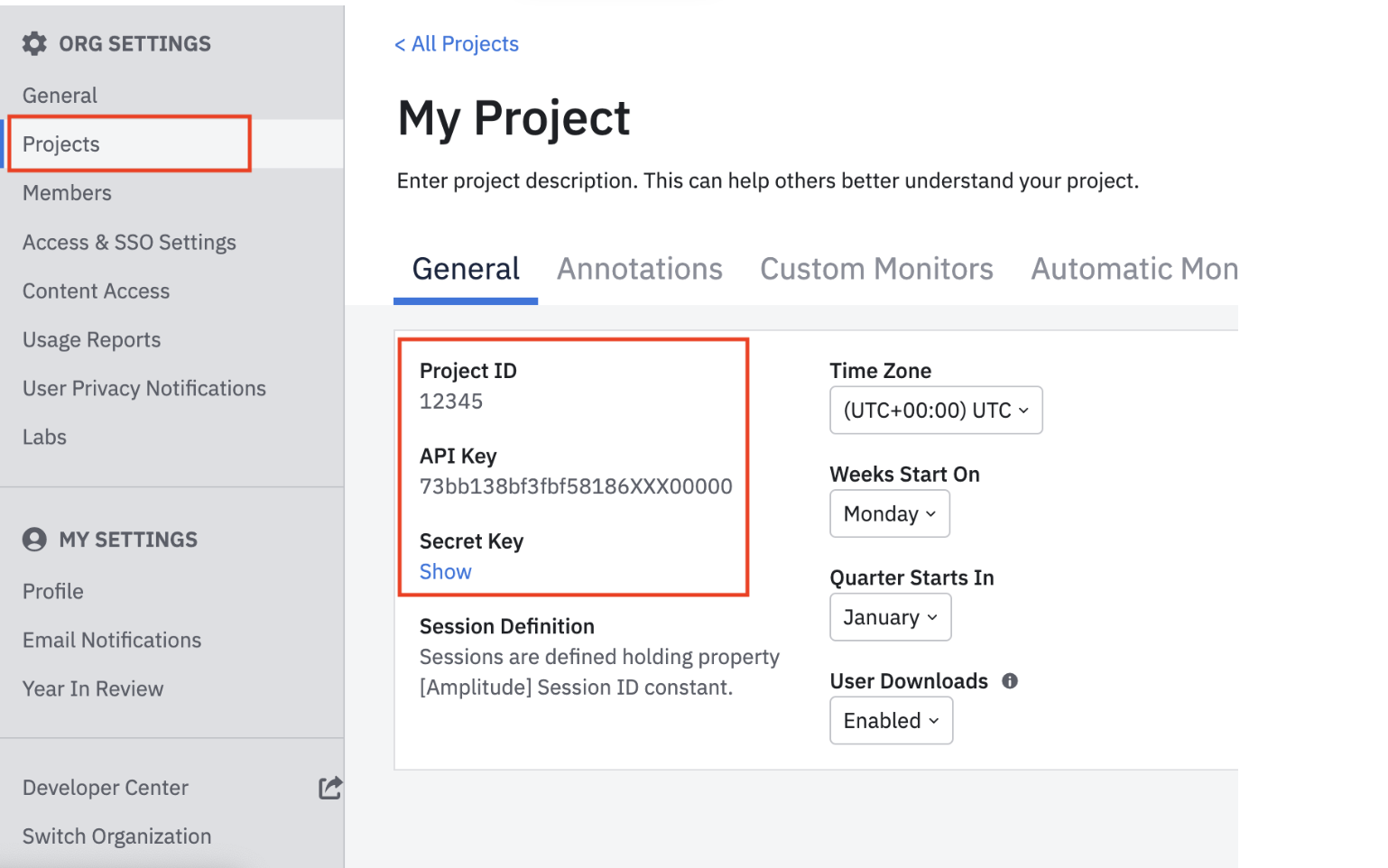
Task: Click the Developer Center external link icon
Action: [330, 788]
